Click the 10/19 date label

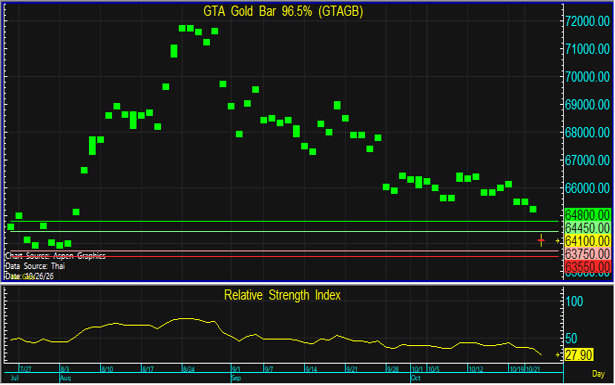tap(517, 369)
